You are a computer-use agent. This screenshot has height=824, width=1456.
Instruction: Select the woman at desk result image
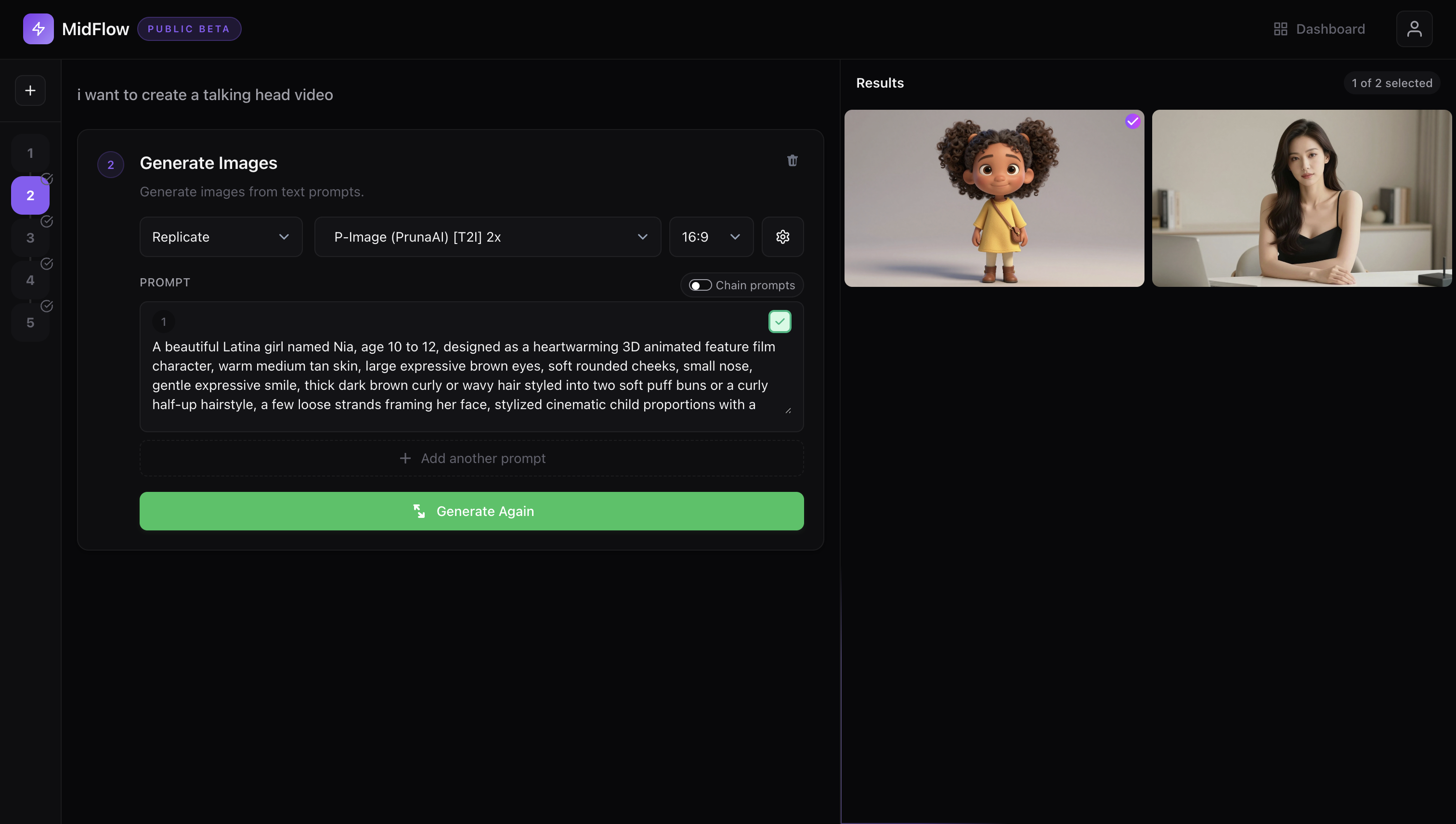pos(1301,199)
